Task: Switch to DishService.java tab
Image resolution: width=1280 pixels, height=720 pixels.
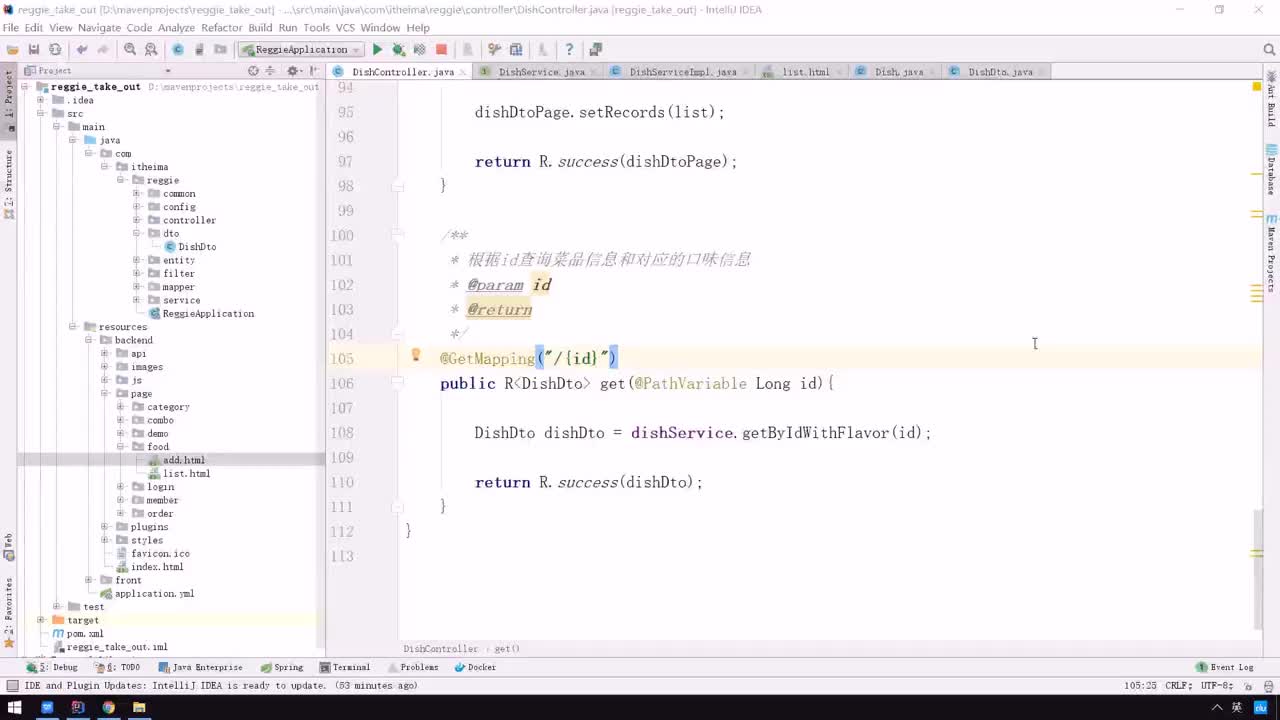Action: coord(541,72)
